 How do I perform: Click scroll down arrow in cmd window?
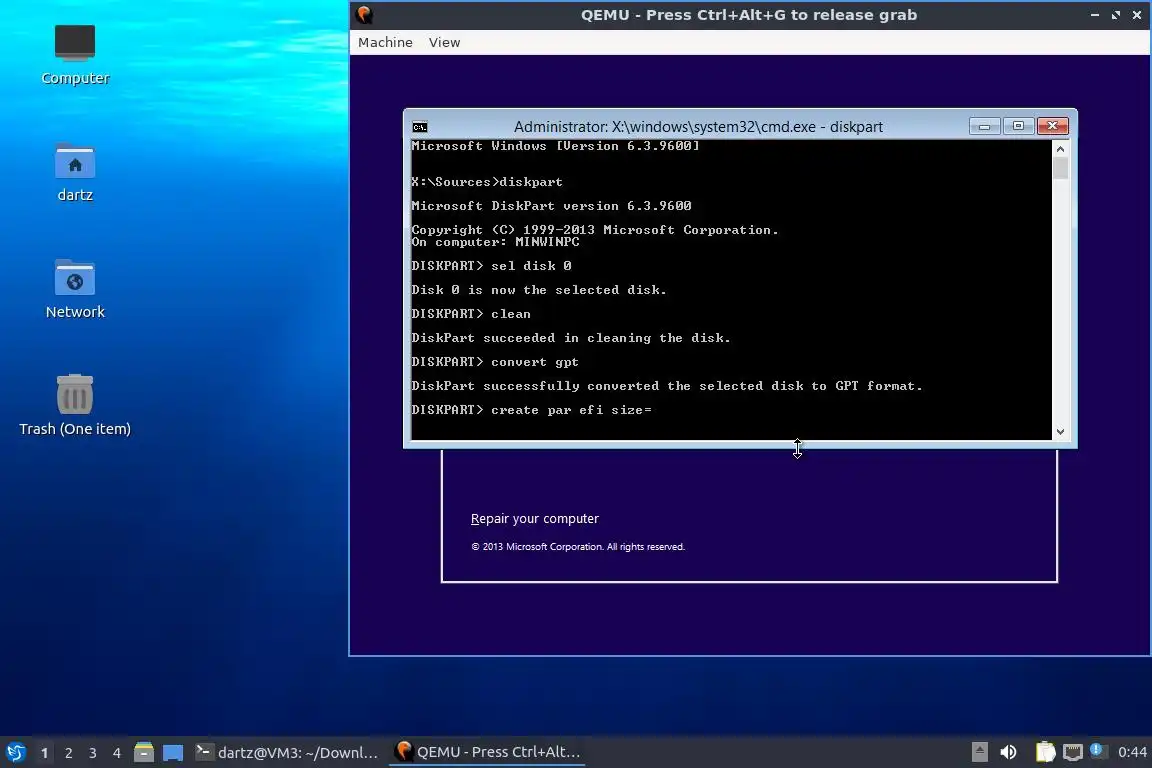coord(1060,432)
